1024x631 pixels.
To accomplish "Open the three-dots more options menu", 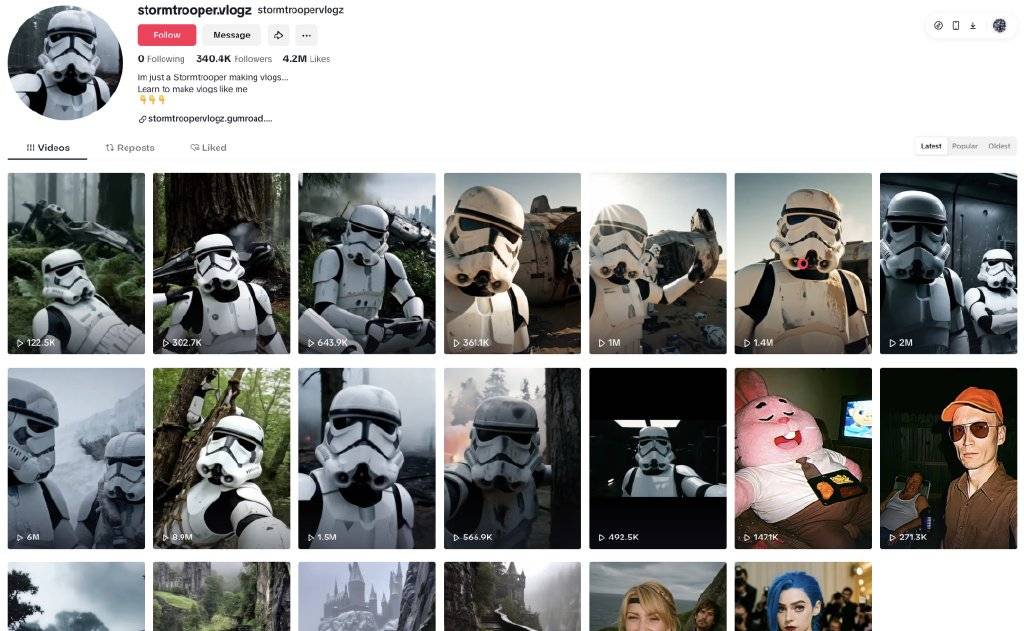I will click(306, 35).
